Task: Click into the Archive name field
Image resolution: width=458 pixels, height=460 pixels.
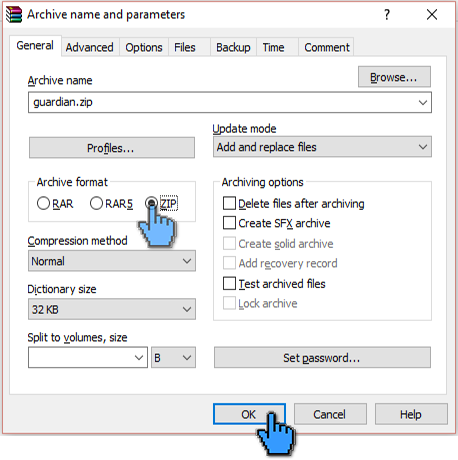Action: [x=230, y=102]
